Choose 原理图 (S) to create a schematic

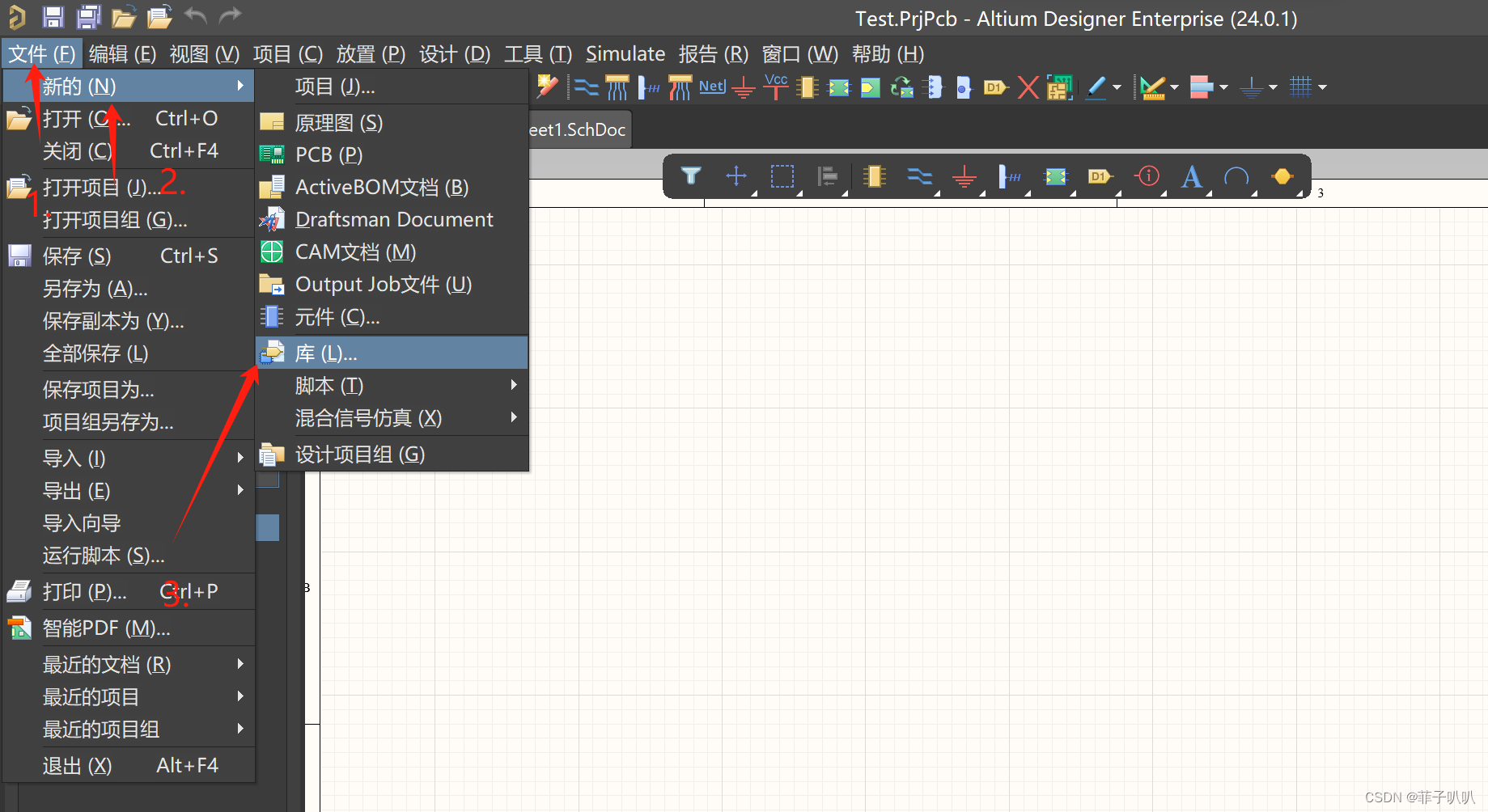[x=392, y=123]
